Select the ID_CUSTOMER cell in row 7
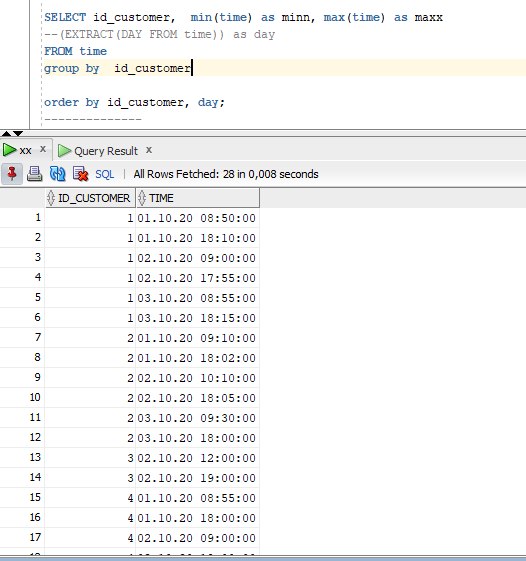526x561 pixels. (90, 338)
